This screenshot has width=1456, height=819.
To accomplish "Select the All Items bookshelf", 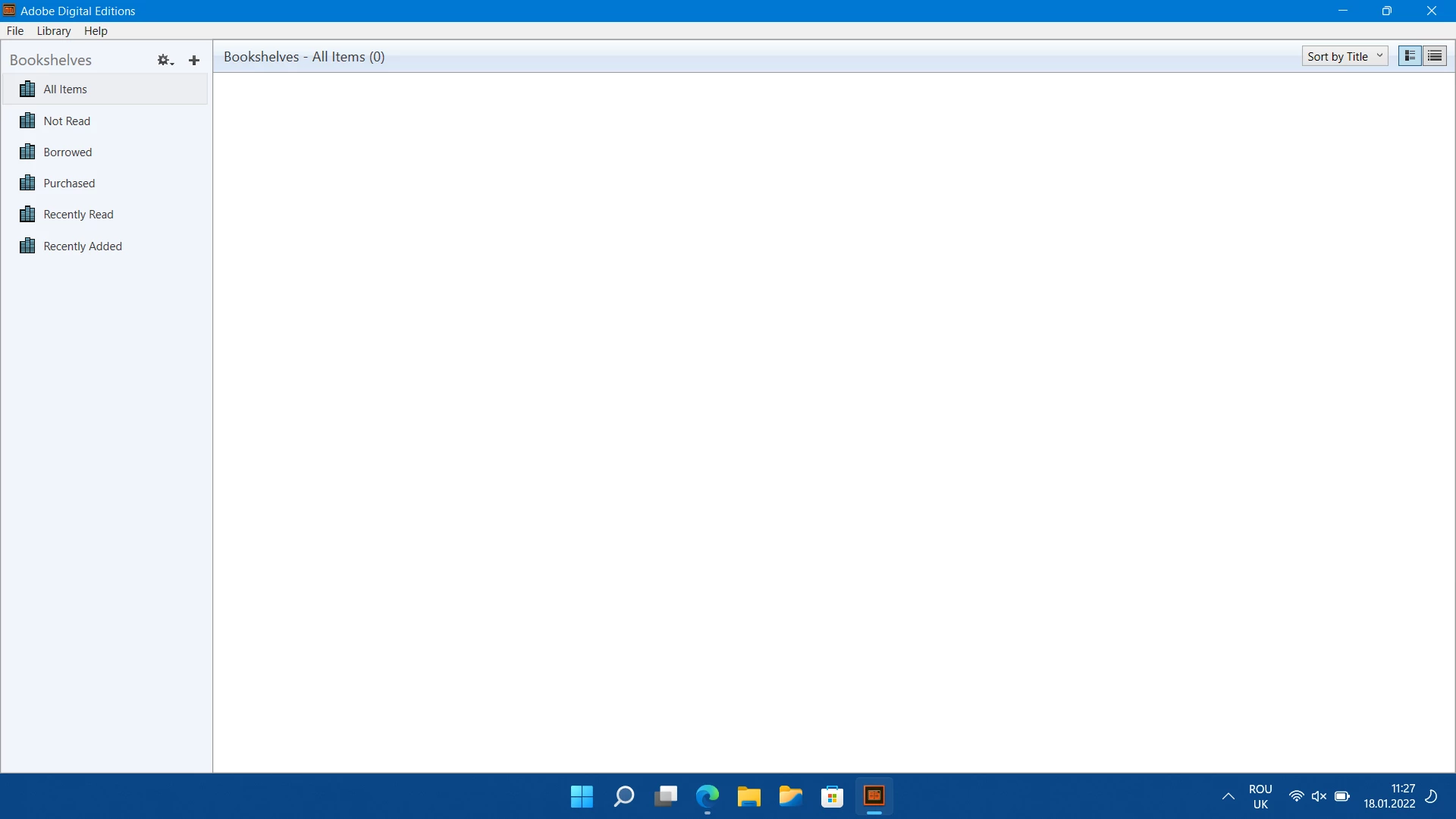I will tap(65, 89).
